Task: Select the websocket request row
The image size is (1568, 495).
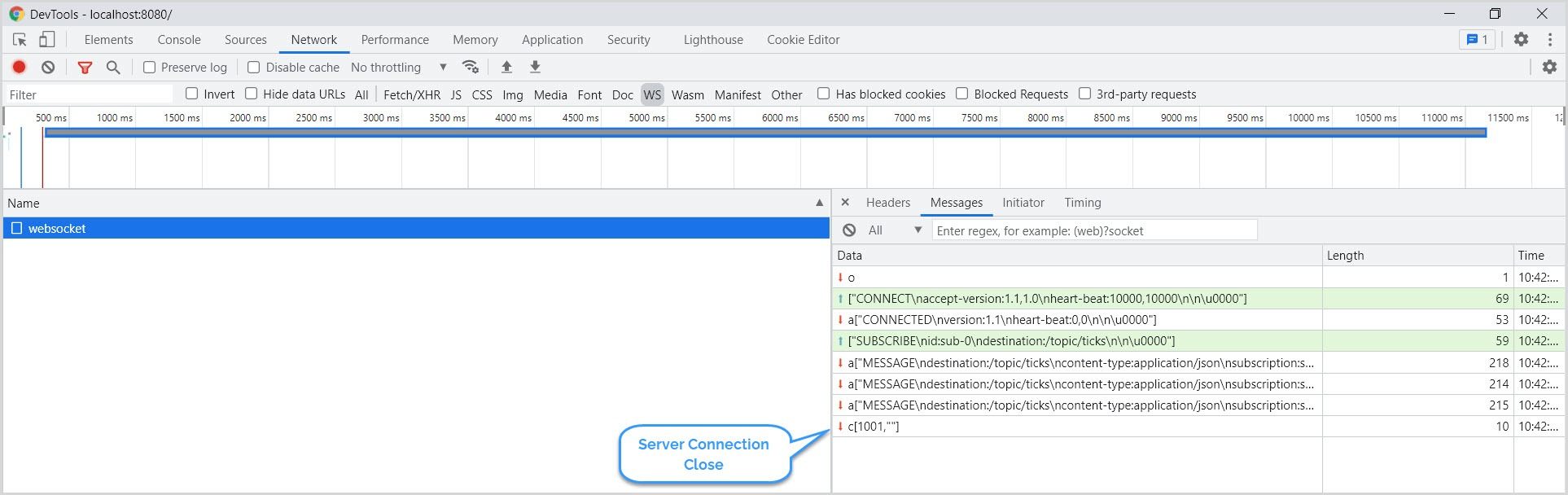Action: [416, 228]
